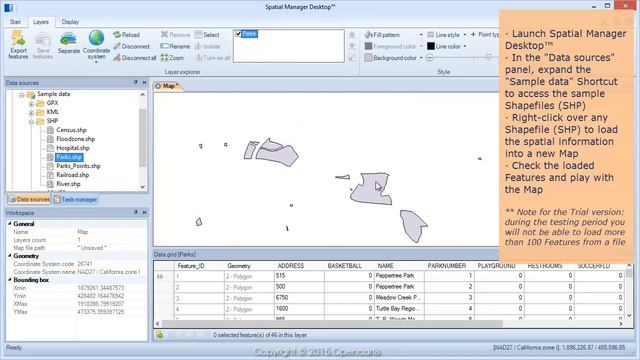Click Select in Layer explorer

[207, 35]
